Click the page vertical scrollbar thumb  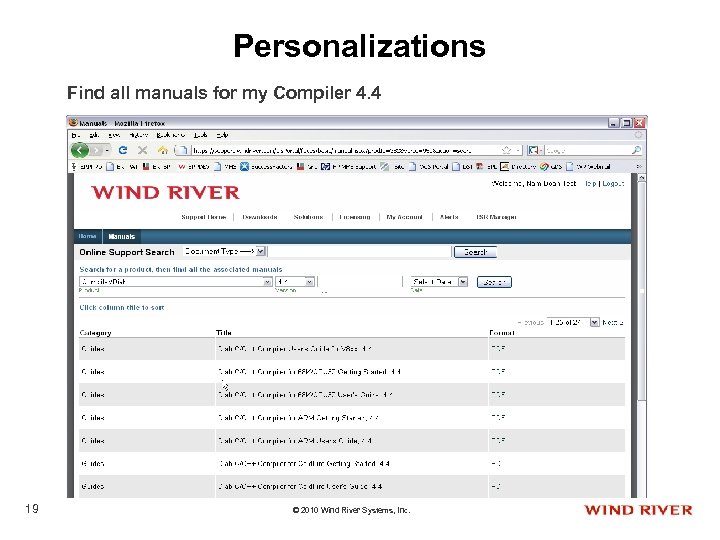[641, 292]
